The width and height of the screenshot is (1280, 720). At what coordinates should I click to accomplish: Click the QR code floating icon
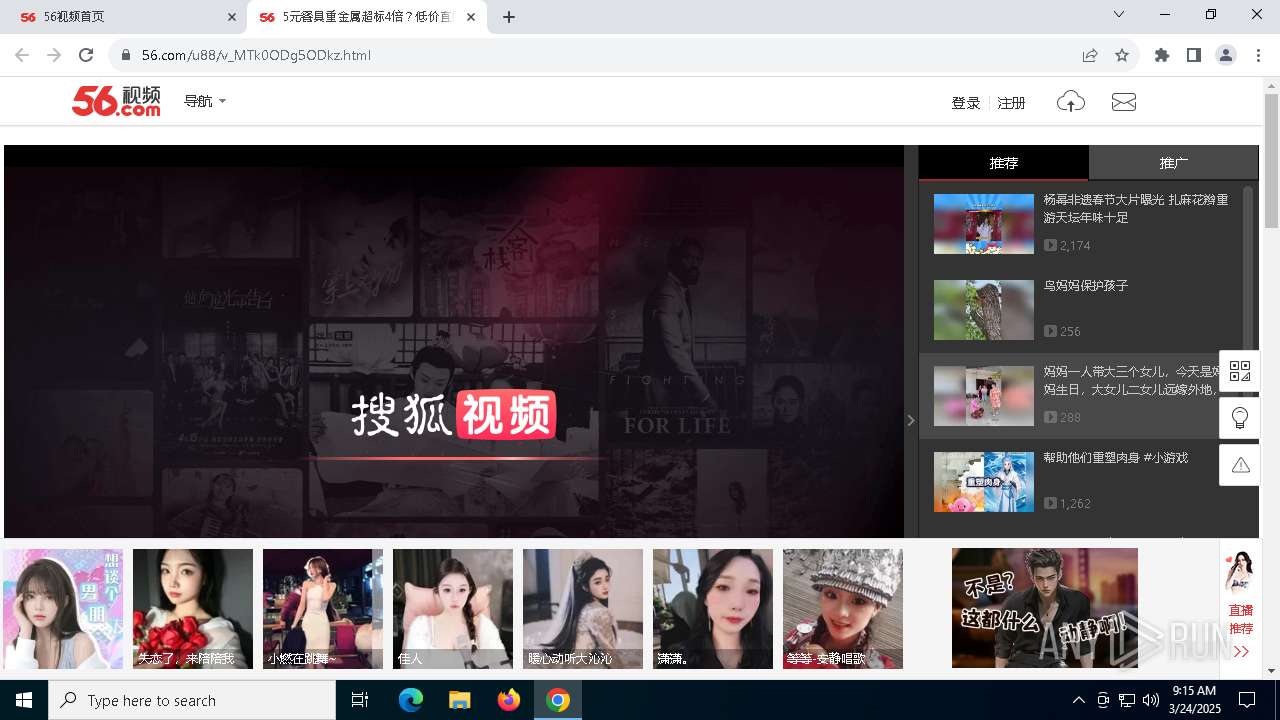[x=1240, y=371]
